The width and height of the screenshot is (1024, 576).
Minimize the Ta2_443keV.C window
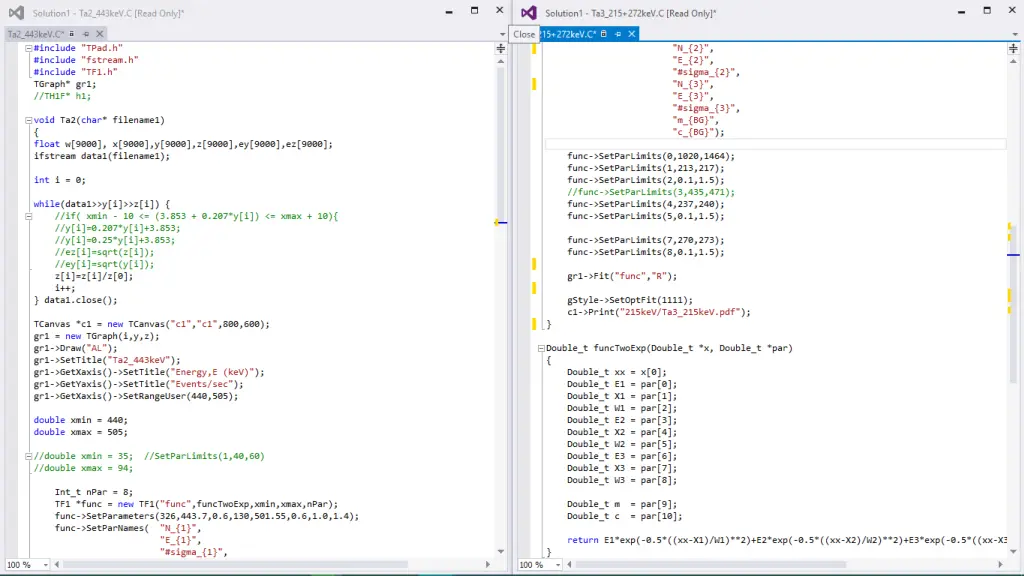pyautogui.click(x=449, y=11)
